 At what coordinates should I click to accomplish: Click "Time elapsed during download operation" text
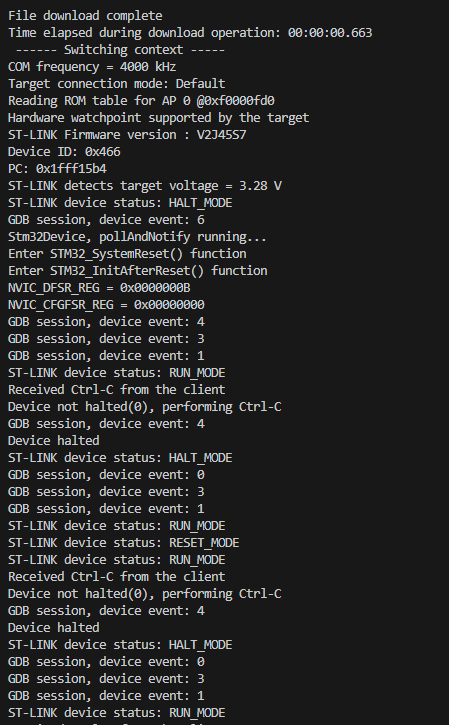click(145, 33)
